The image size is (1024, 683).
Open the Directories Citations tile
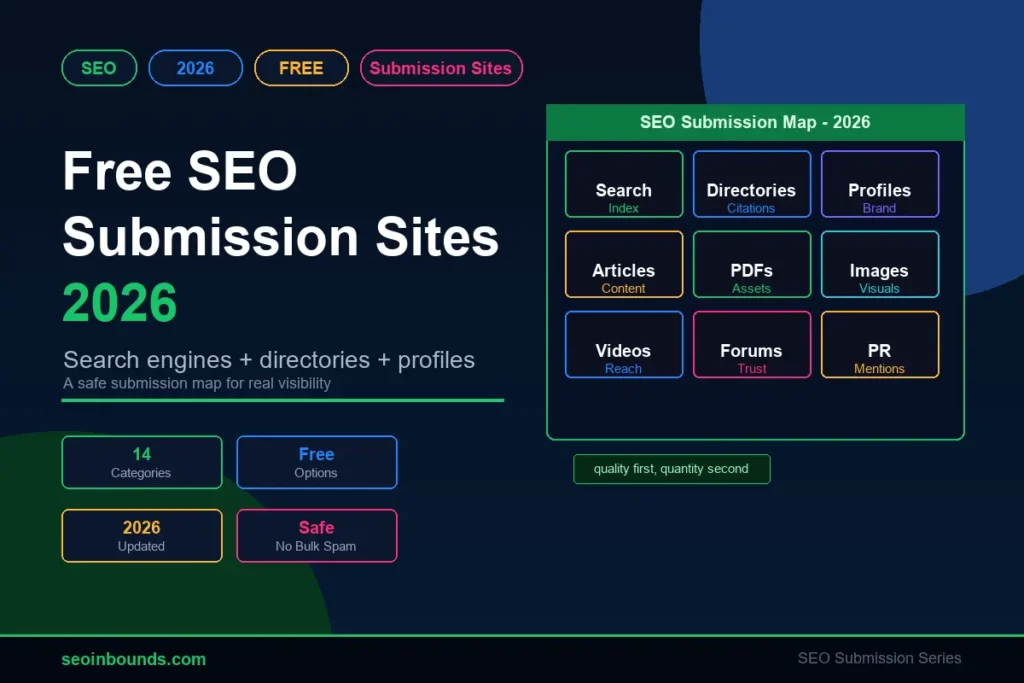pos(752,184)
